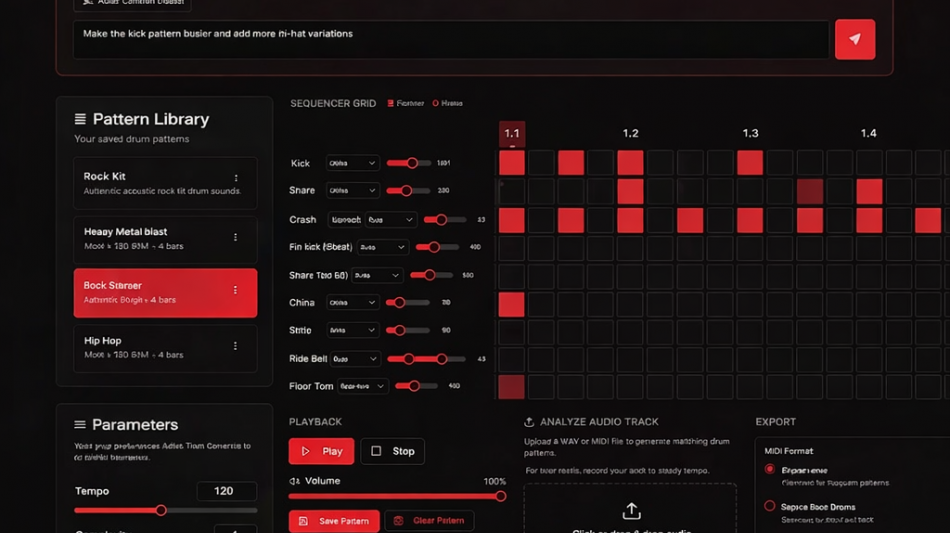Image resolution: width=950 pixels, height=533 pixels.
Task: Expand the Ride Bell sound dropdown
Action: (x=355, y=359)
